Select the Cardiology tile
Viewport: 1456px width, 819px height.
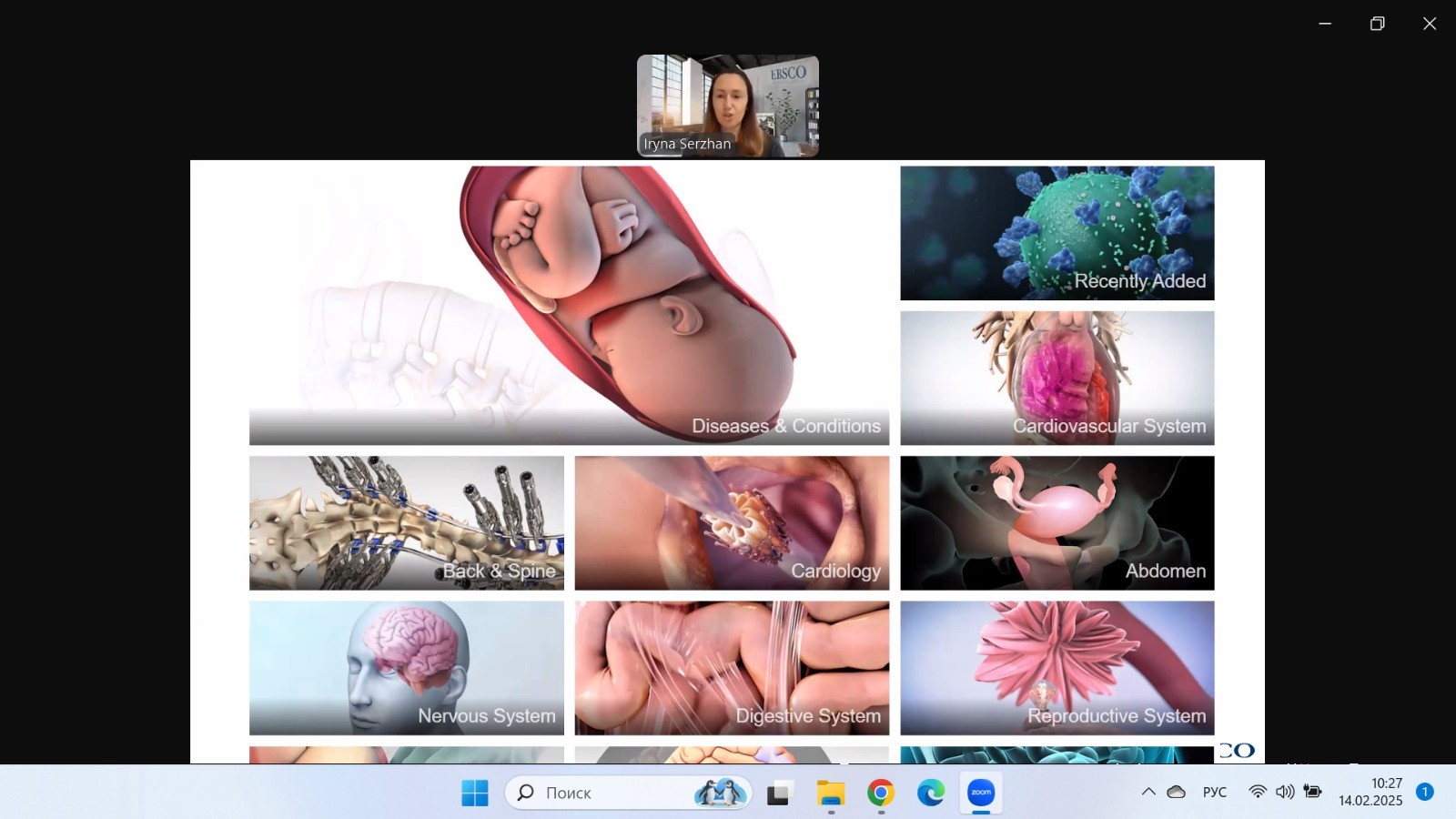732,523
